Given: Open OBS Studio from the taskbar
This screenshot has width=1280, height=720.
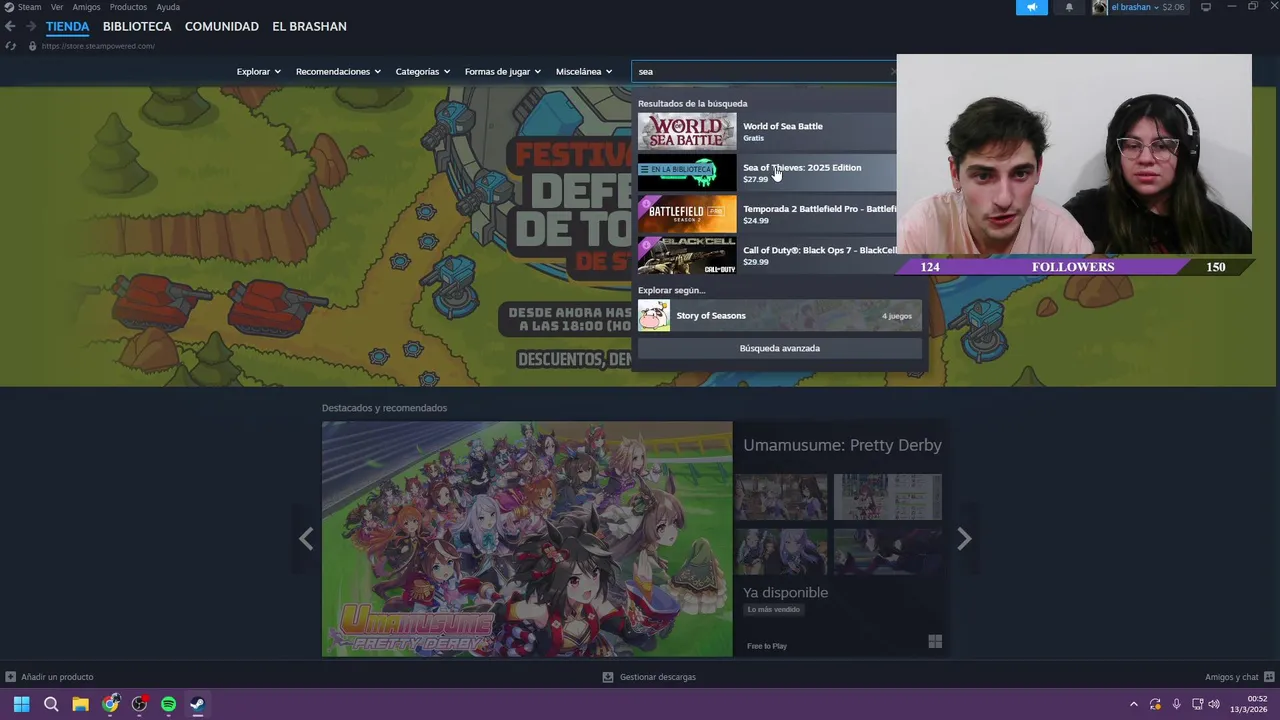Looking at the screenshot, I should [139, 704].
